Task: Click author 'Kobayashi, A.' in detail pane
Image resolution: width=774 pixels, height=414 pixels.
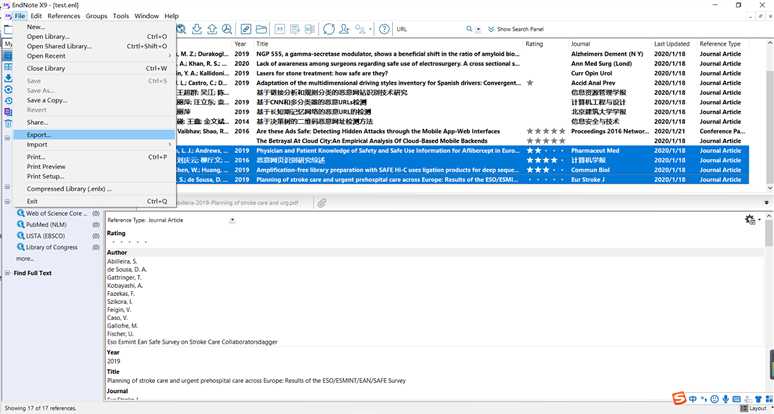Action: tap(125, 286)
